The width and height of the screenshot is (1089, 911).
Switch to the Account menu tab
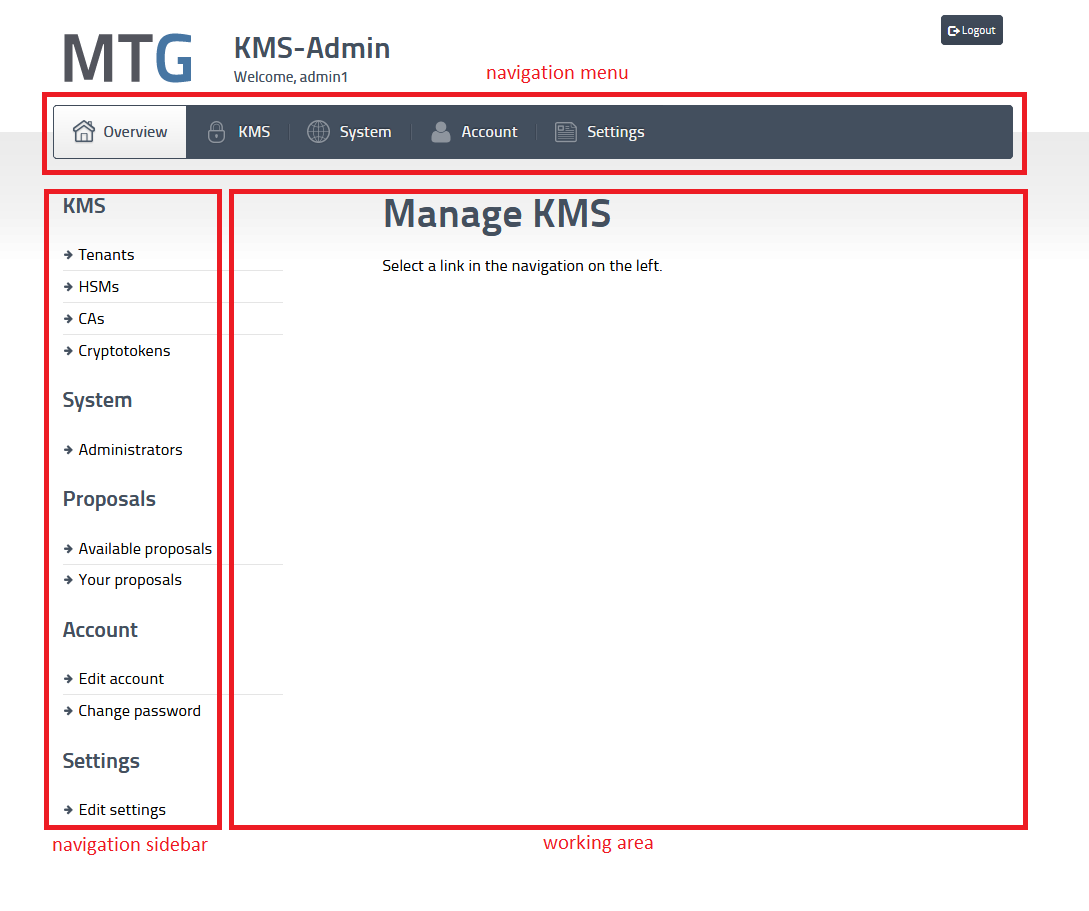[489, 132]
